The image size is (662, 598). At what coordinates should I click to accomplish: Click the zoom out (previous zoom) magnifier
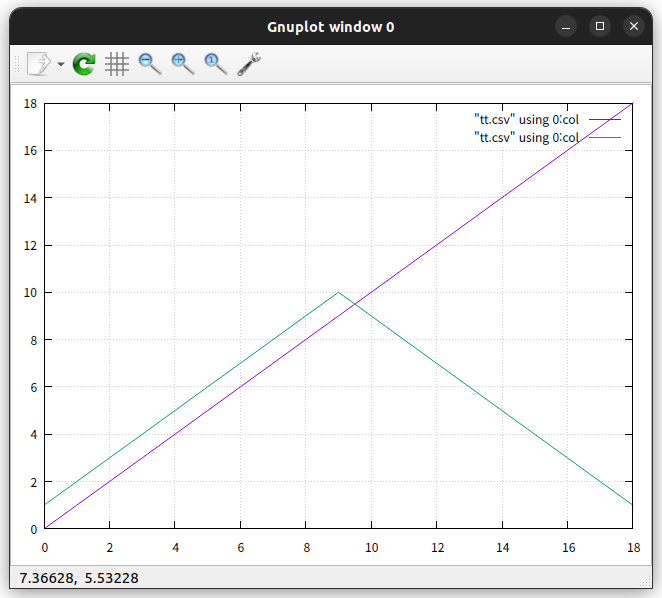click(150, 64)
